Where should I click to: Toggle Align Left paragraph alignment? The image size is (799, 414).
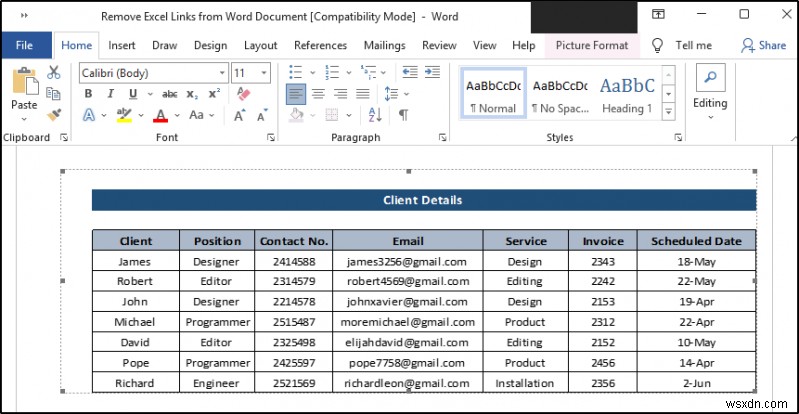pyautogui.click(x=296, y=94)
